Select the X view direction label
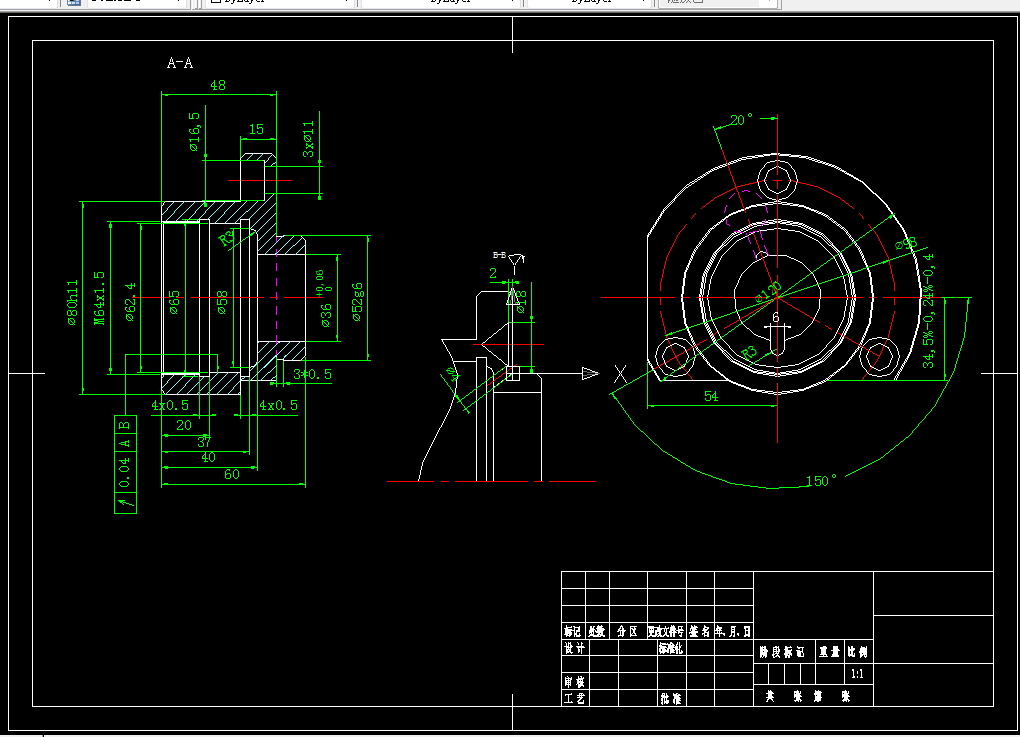This screenshot has height=737, width=1020. click(621, 374)
